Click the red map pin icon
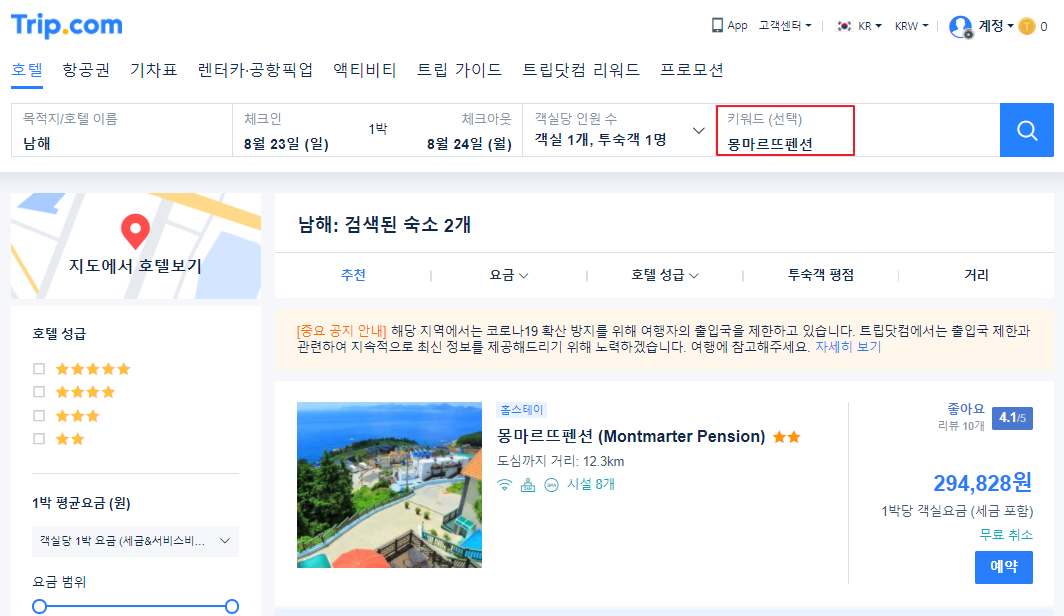 [135, 231]
